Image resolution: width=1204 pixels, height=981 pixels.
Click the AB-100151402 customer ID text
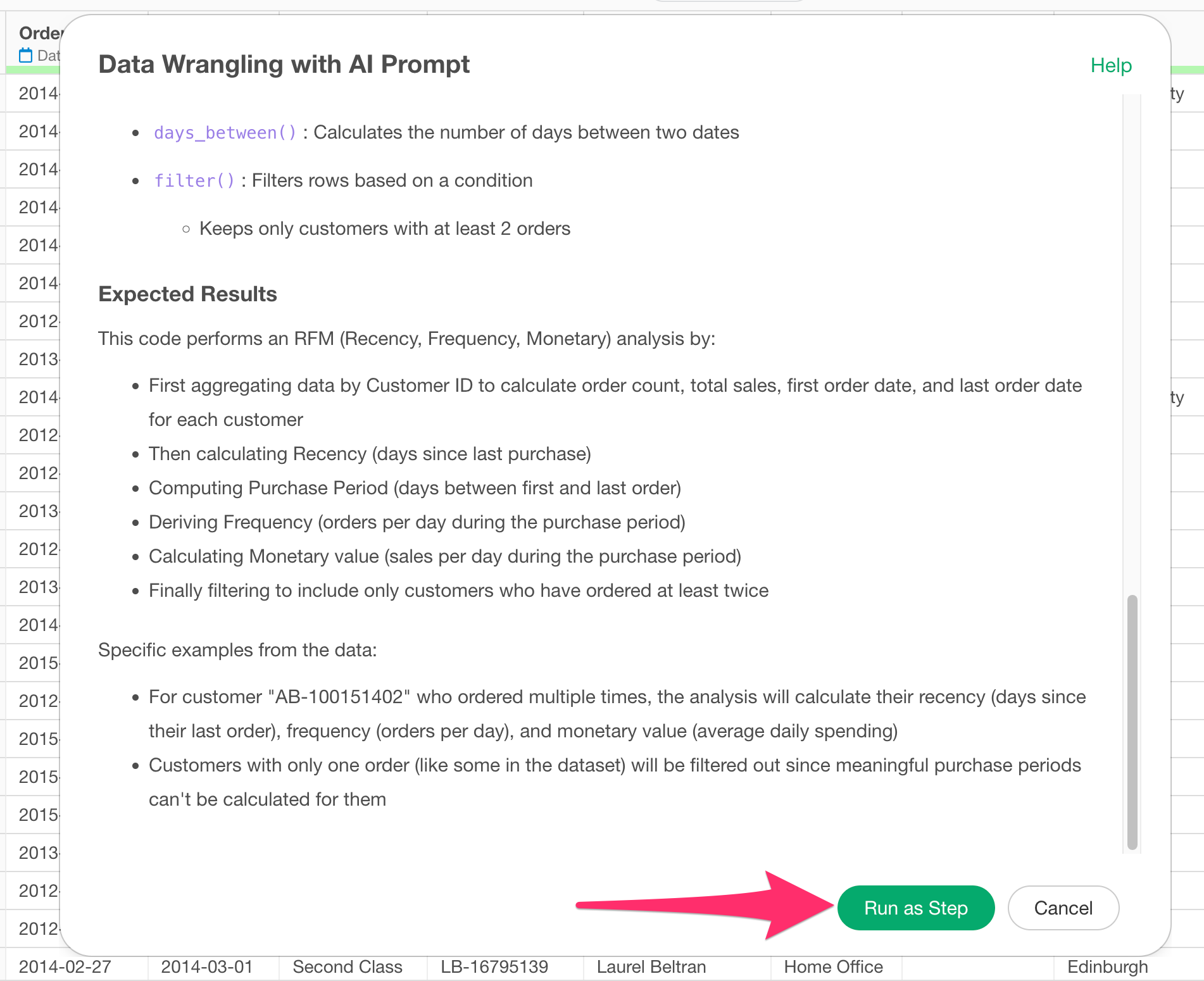[x=339, y=697]
